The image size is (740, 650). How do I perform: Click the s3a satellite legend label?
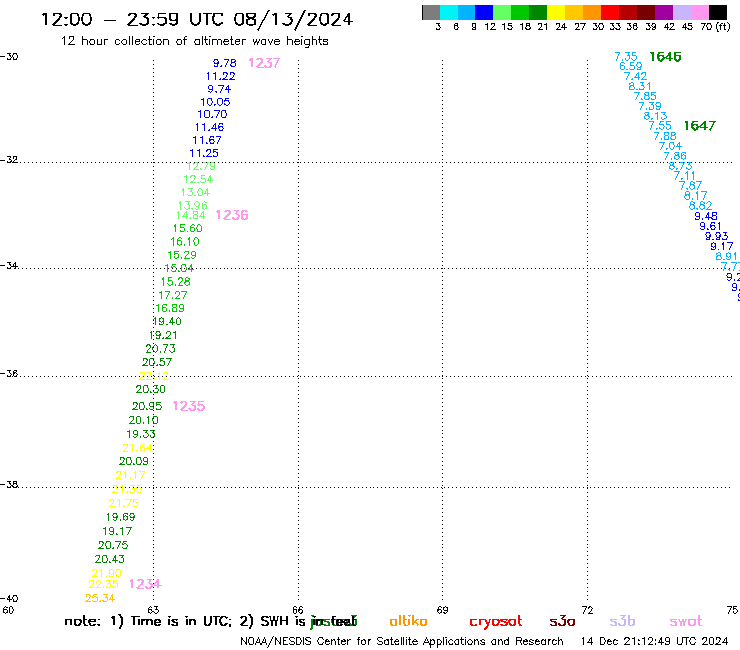pos(562,622)
